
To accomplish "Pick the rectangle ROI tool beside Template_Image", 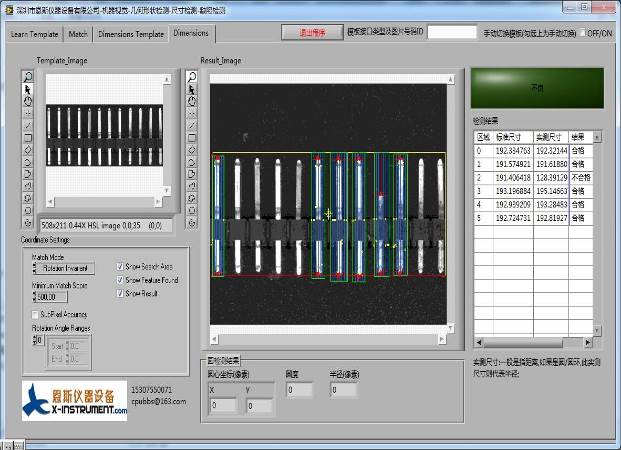I will pos(27,138).
